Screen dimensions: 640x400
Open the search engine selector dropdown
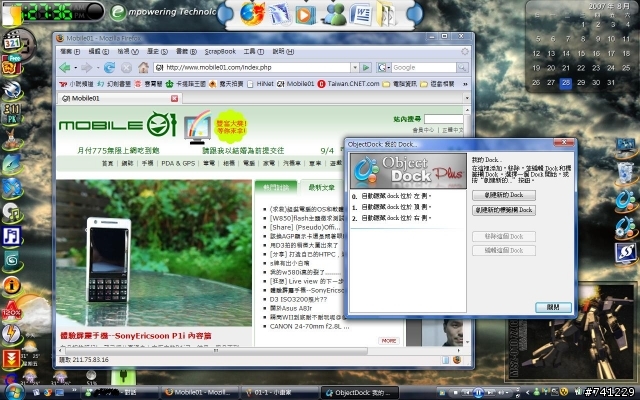(x=383, y=67)
